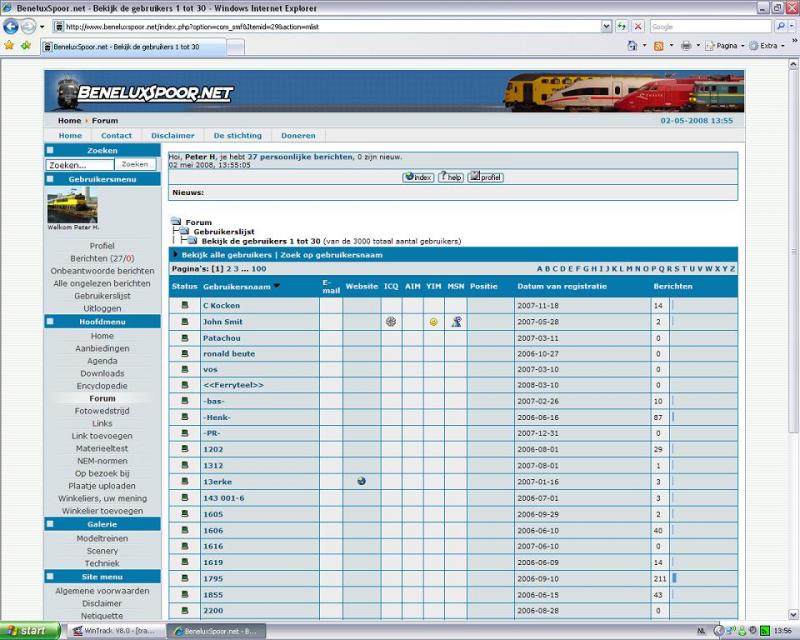Click the Stop loading red X icon
This screenshot has width=800, height=640.
click(x=638, y=26)
